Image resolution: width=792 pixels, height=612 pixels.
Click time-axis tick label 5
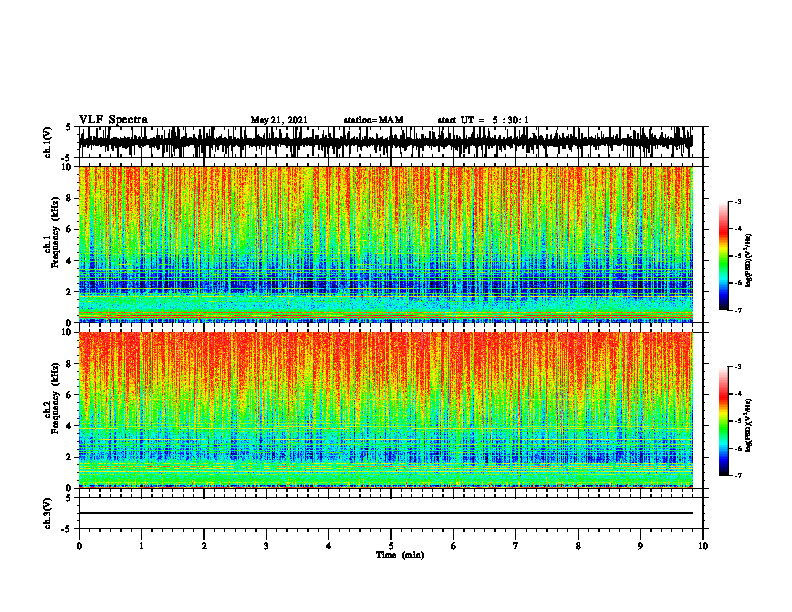click(391, 546)
